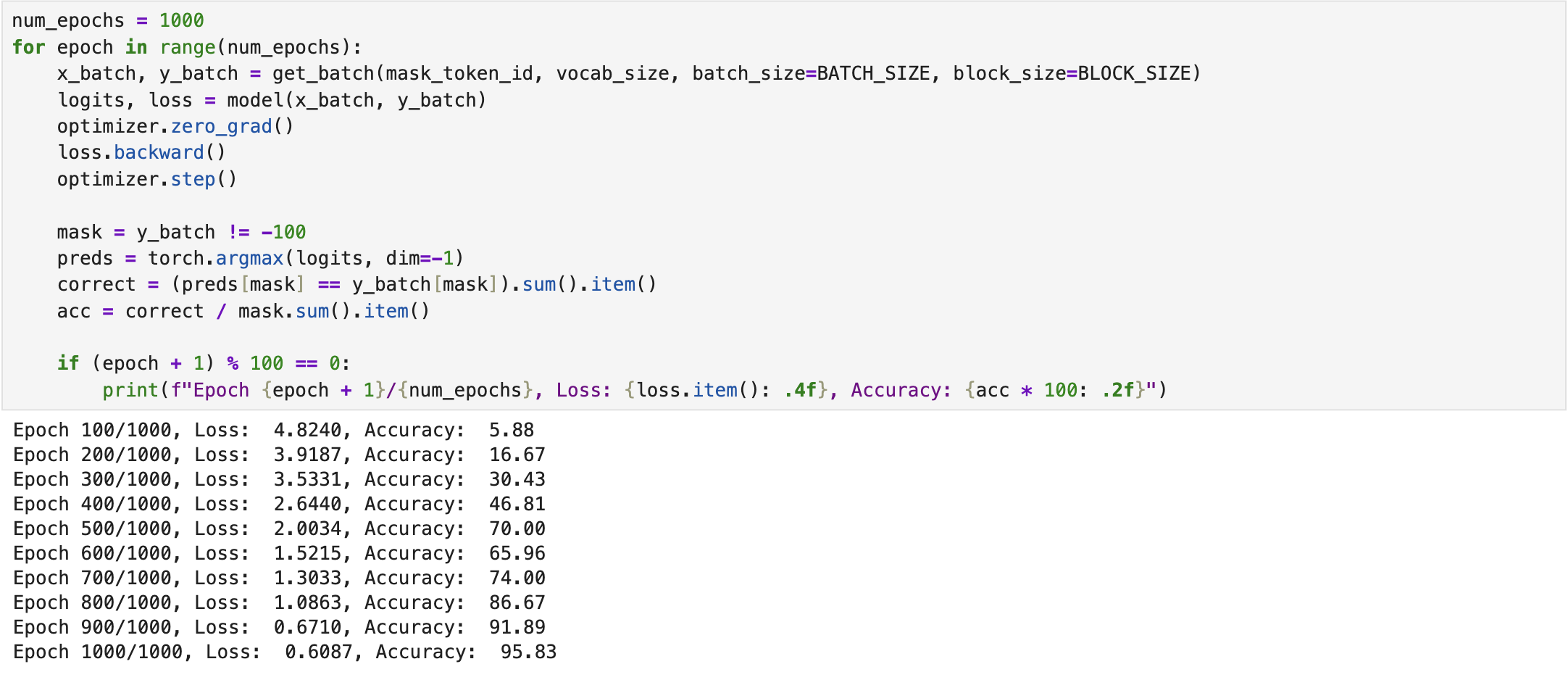The image size is (1568, 680).
Task: Click the 'Epoch 600/1000' output line
Action: pyautogui.click(x=279, y=554)
